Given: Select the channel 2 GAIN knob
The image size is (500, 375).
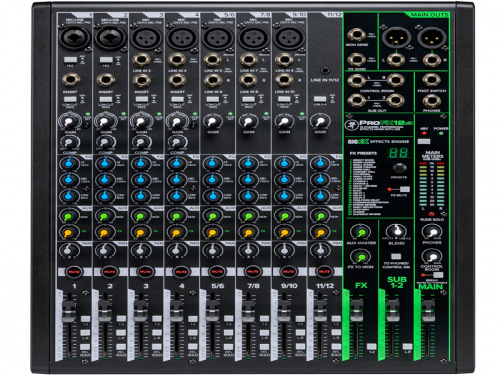Looking at the screenshot, I should [105, 122].
